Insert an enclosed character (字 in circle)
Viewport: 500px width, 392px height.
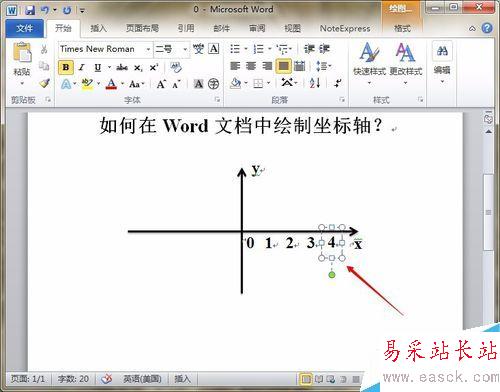click(213, 84)
